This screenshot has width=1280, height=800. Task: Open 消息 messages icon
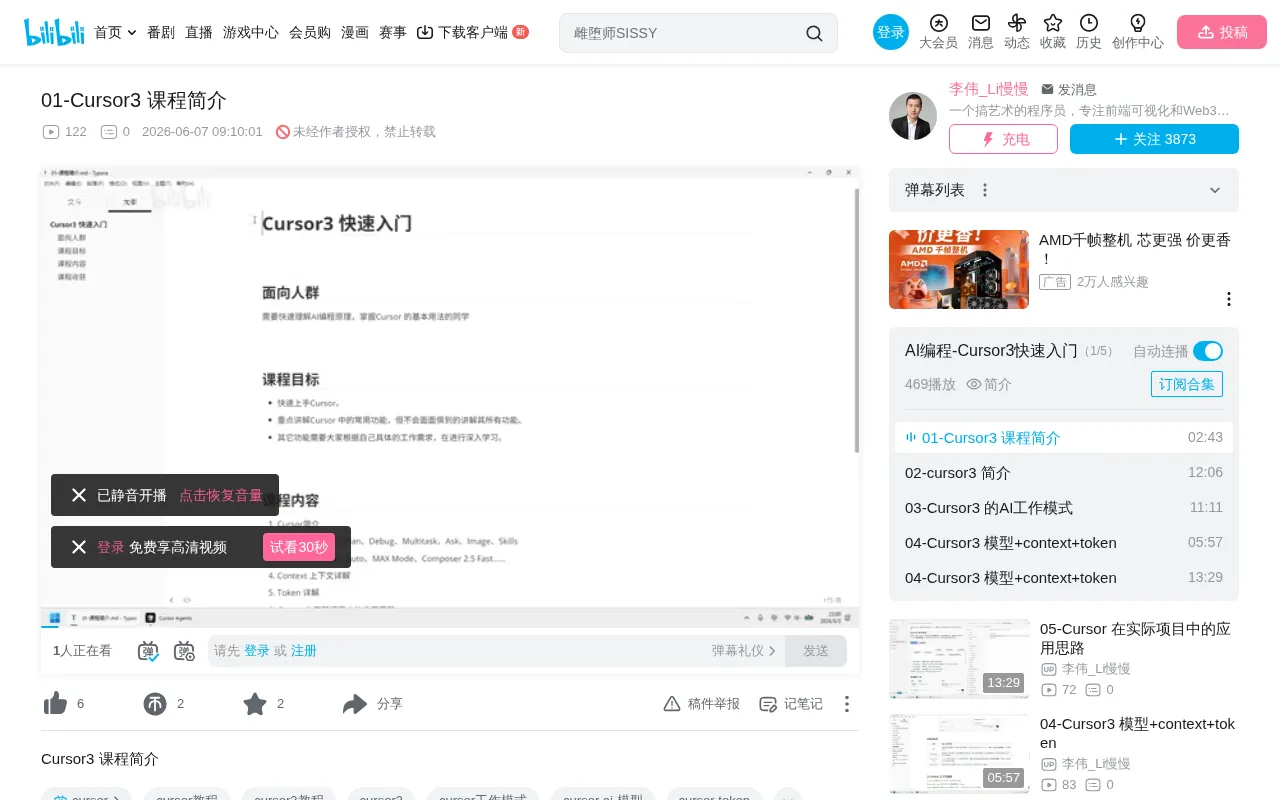coord(981,23)
